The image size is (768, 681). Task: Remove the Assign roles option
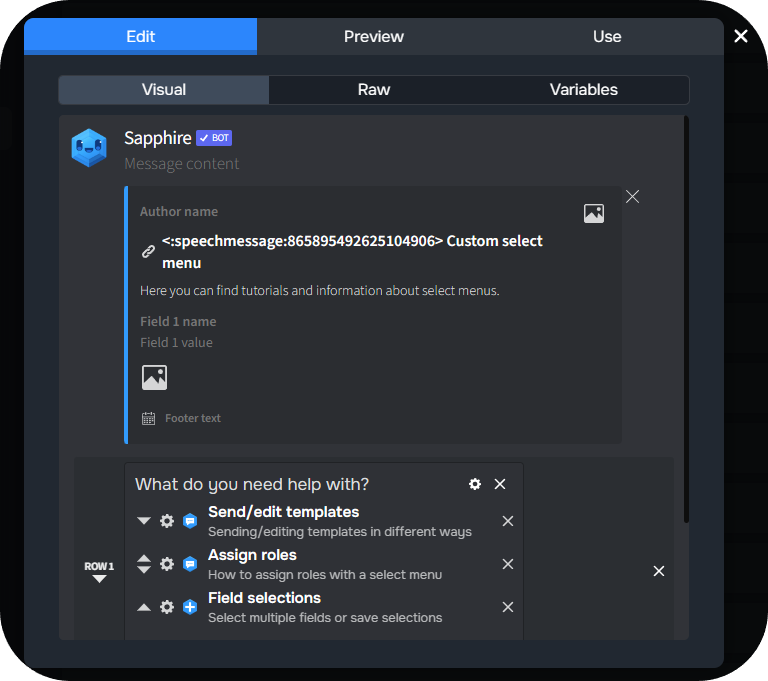tap(508, 564)
